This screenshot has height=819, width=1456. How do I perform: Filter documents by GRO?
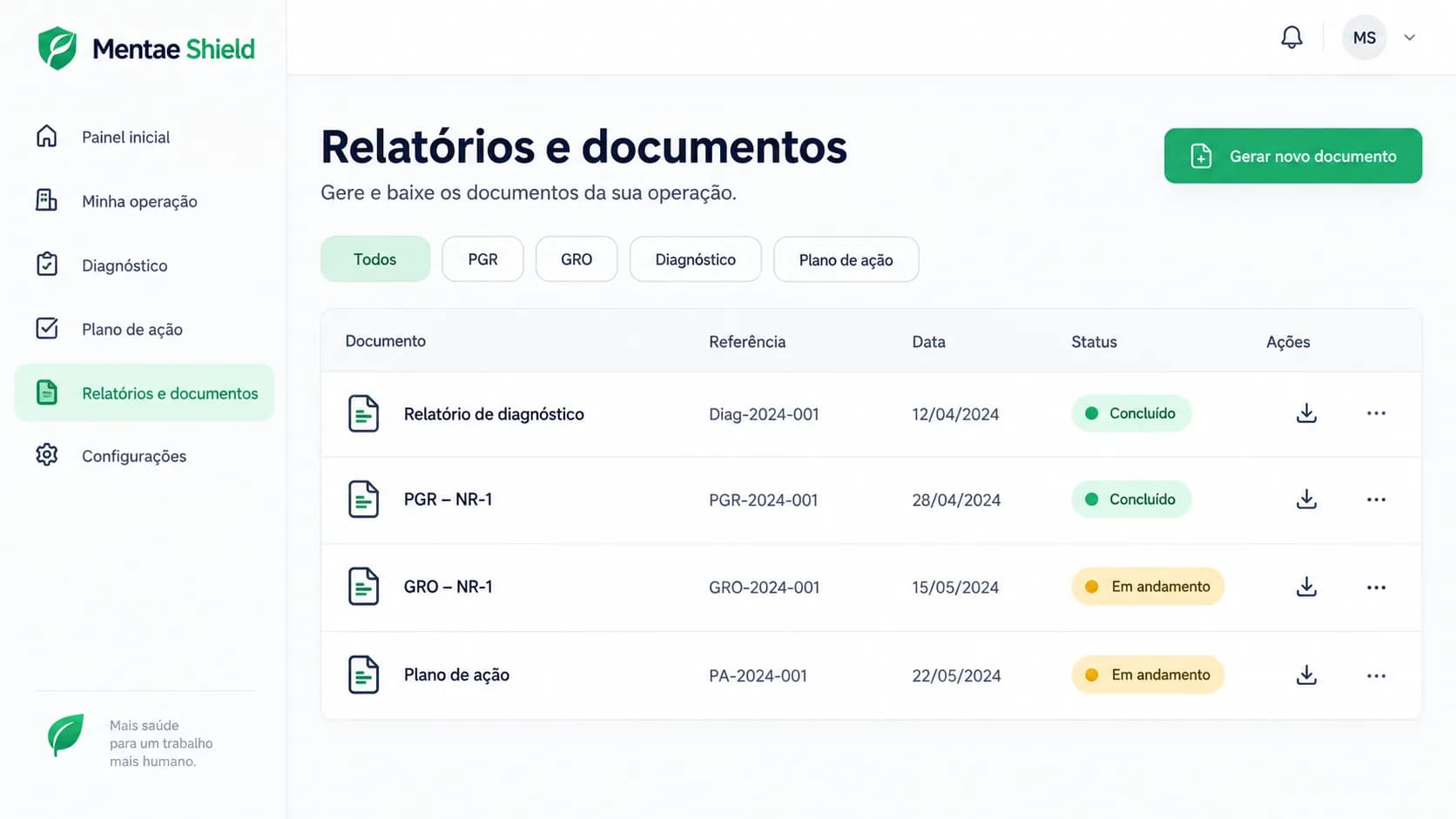[x=576, y=259]
